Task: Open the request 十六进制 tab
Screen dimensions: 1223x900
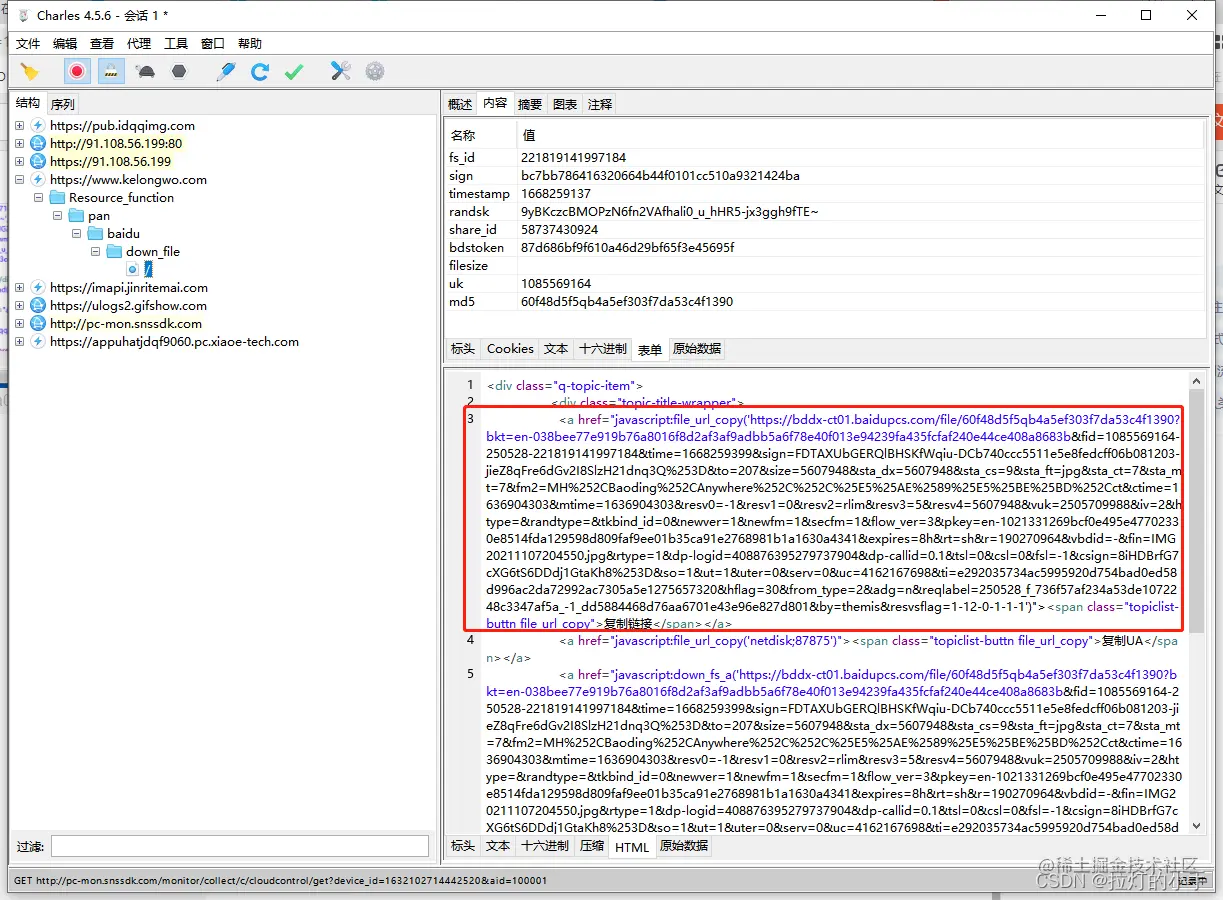Action: pos(603,349)
